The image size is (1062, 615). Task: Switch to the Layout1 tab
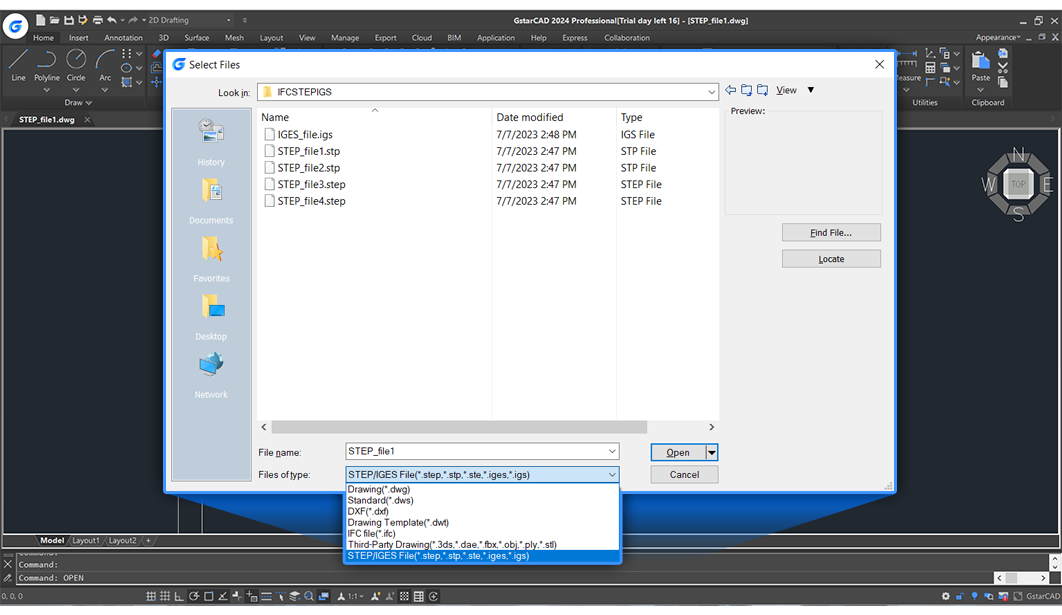[86, 540]
